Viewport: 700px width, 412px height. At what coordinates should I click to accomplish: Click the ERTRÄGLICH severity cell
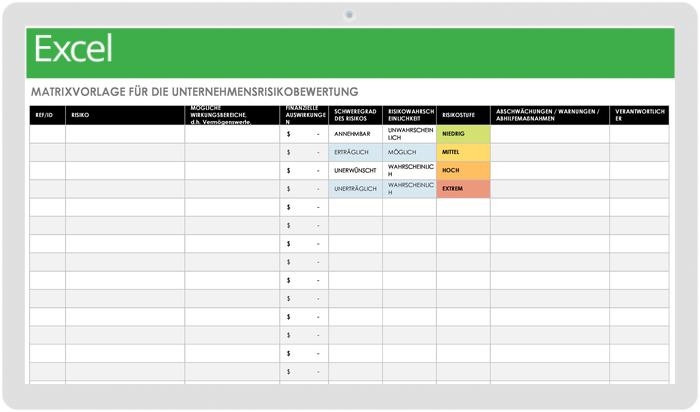pos(355,152)
